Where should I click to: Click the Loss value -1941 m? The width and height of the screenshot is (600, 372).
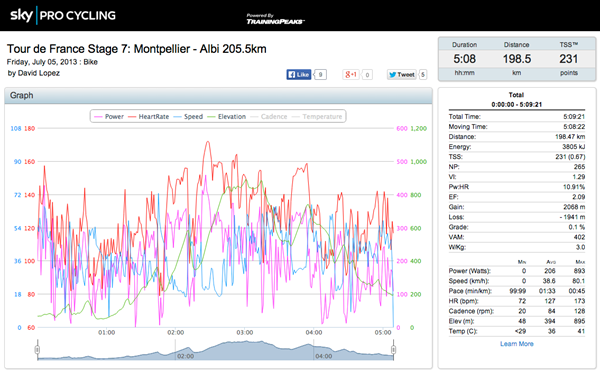[572, 217]
